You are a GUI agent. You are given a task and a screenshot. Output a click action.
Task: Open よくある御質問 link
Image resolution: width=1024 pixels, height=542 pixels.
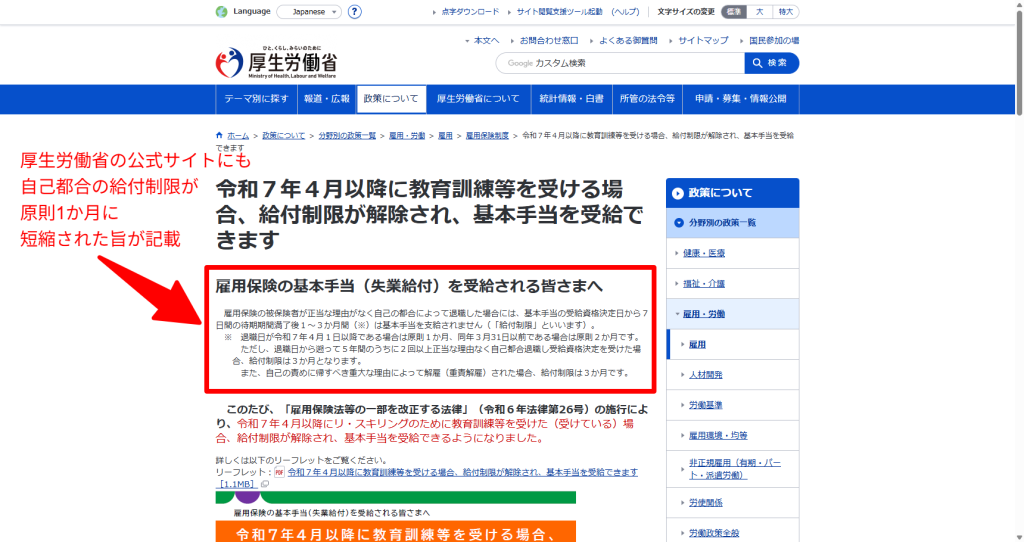(x=628, y=40)
